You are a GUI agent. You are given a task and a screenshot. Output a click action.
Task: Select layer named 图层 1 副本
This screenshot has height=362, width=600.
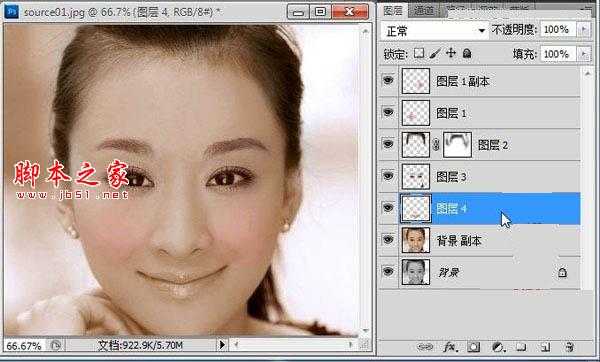pyautogui.click(x=463, y=81)
